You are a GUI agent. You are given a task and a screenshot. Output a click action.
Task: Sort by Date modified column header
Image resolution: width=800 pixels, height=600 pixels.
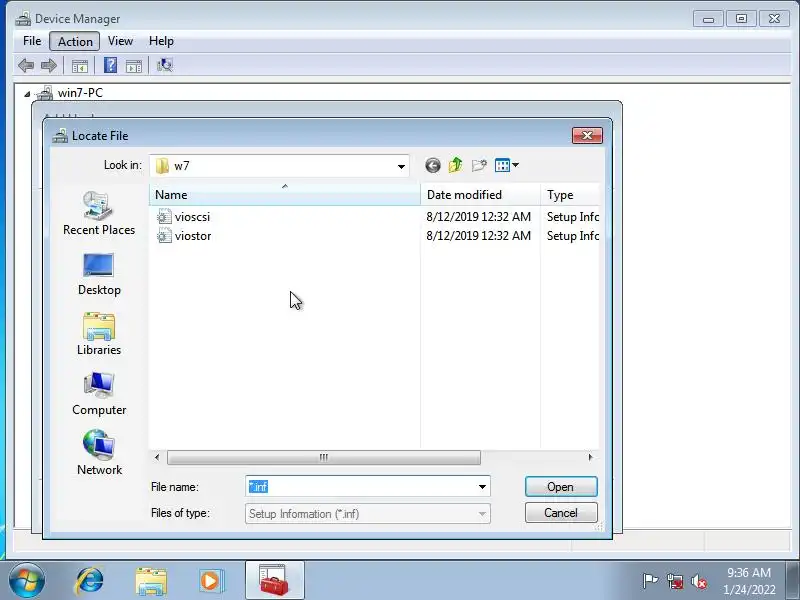click(x=480, y=194)
